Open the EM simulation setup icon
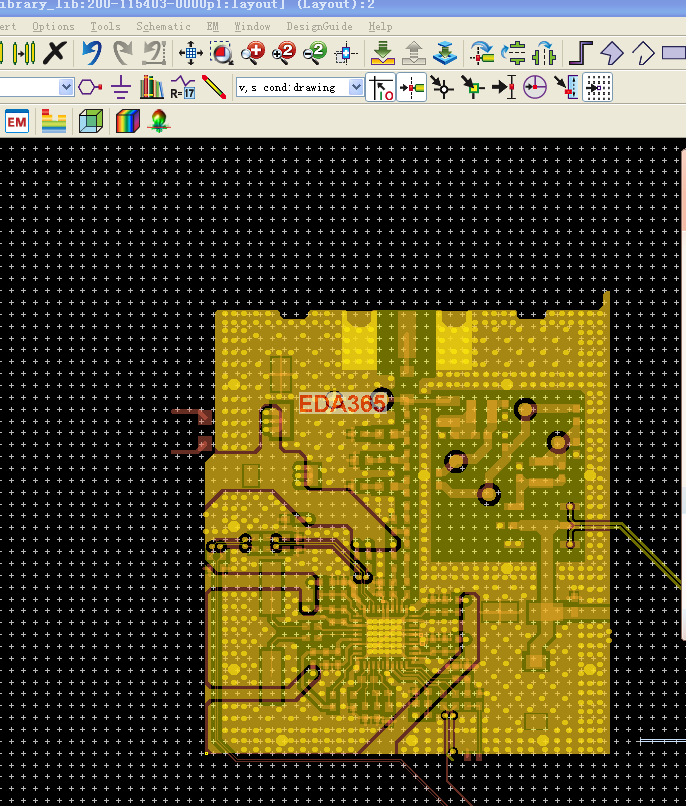The width and height of the screenshot is (686, 806). tap(17, 122)
